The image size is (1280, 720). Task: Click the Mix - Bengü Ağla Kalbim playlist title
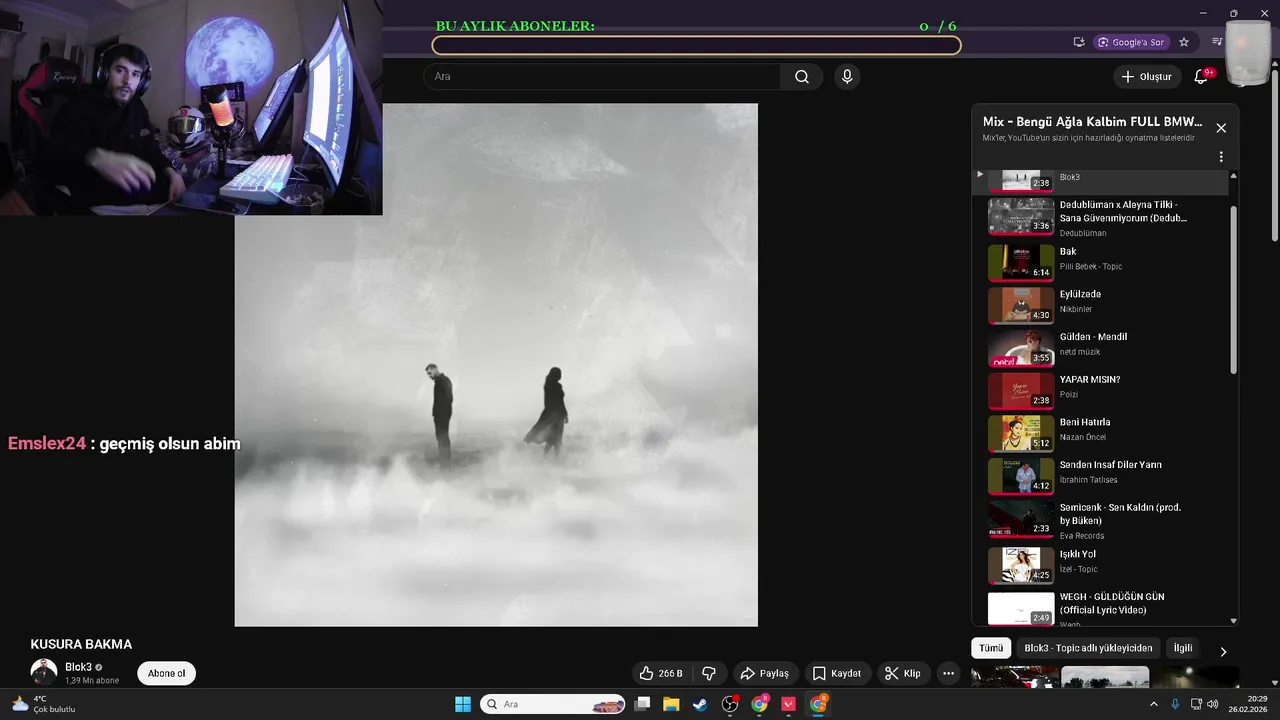[x=1092, y=121]
